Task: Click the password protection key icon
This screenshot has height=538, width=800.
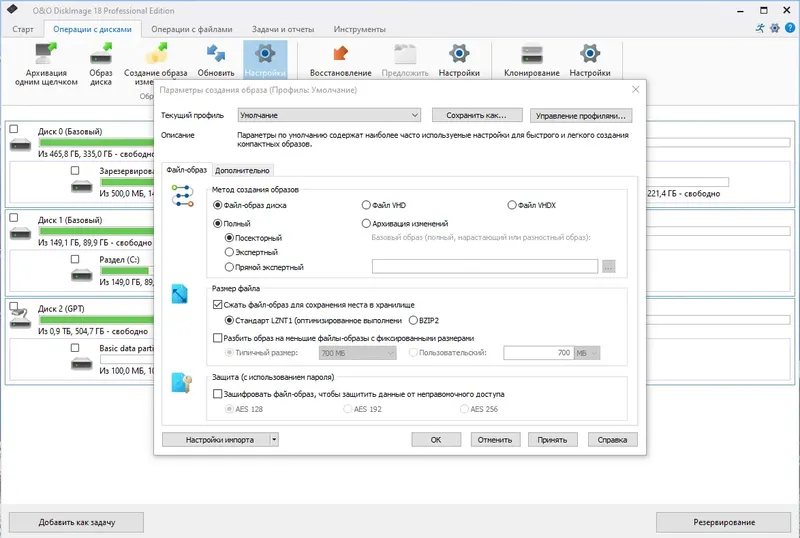Action: [x=181, y=383]
